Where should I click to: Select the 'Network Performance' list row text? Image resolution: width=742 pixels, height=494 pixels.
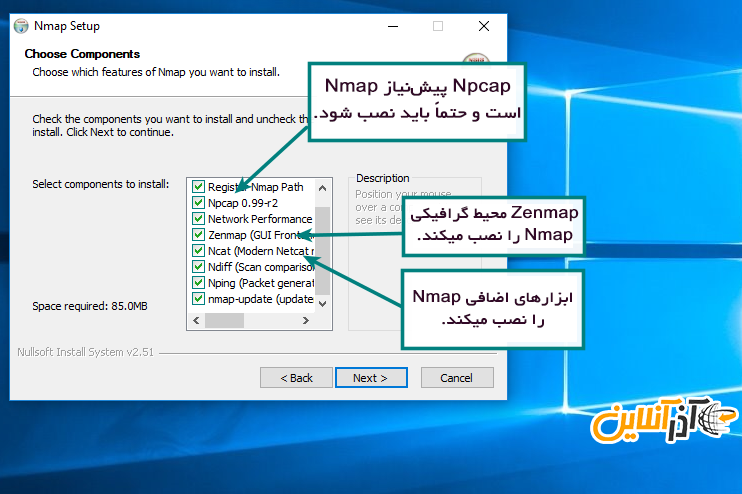pyautogui.click(x=260, y=219)
